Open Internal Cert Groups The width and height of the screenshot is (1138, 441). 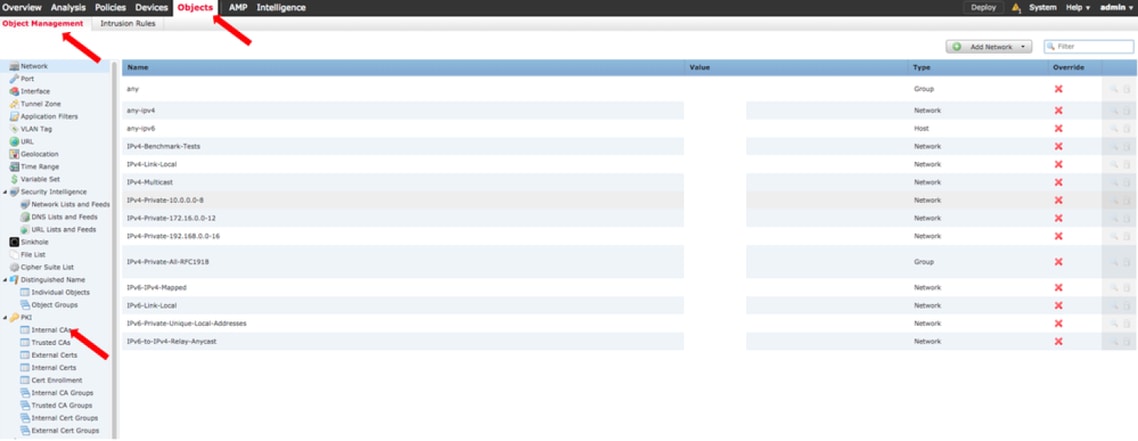[65, 418]
